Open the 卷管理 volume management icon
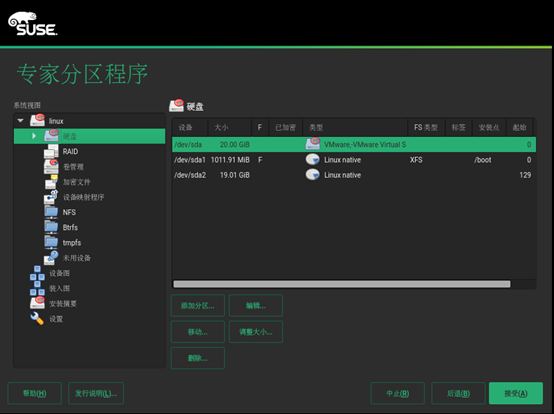 (51, 166)
